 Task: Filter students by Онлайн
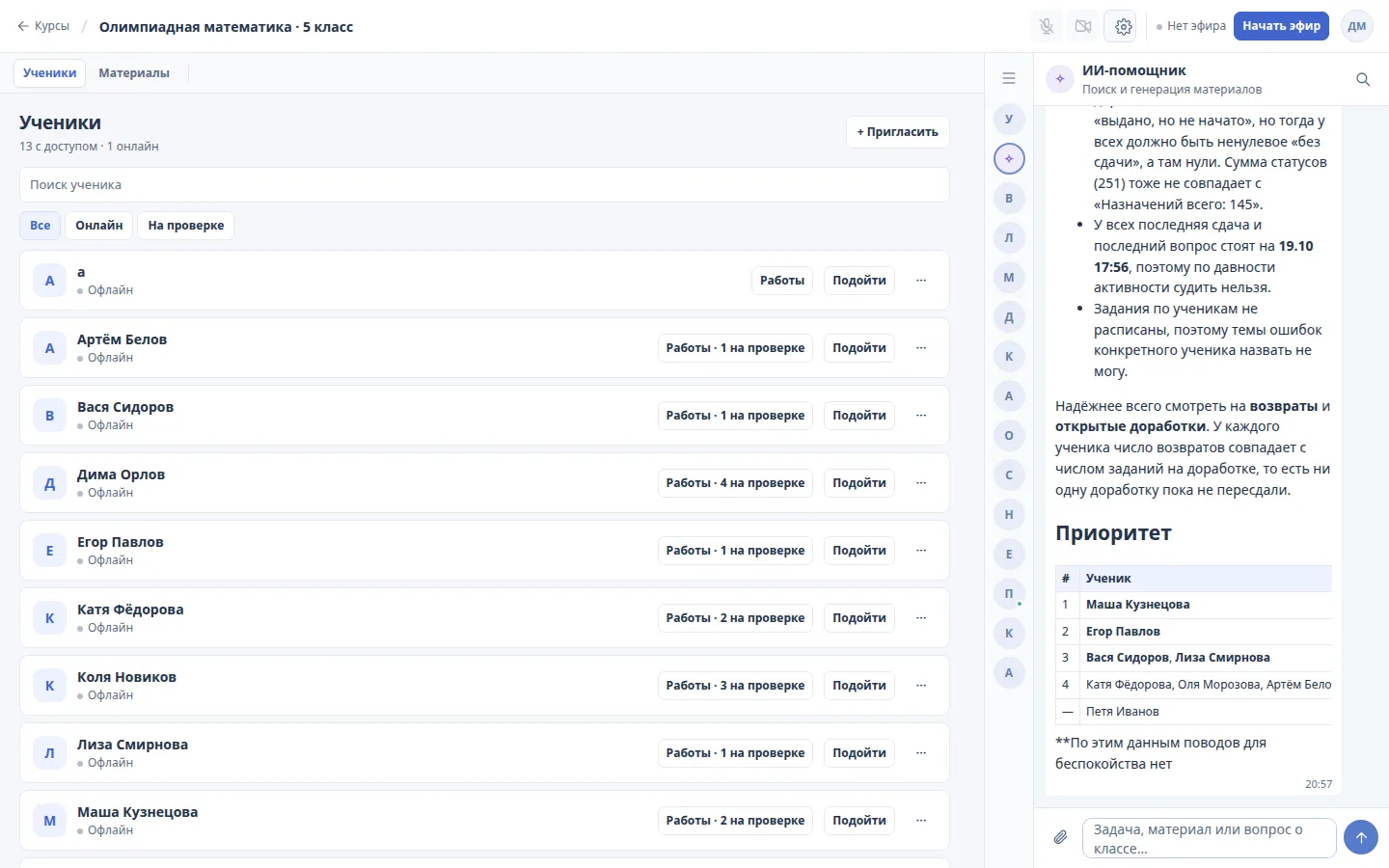[x=99, y=226]
